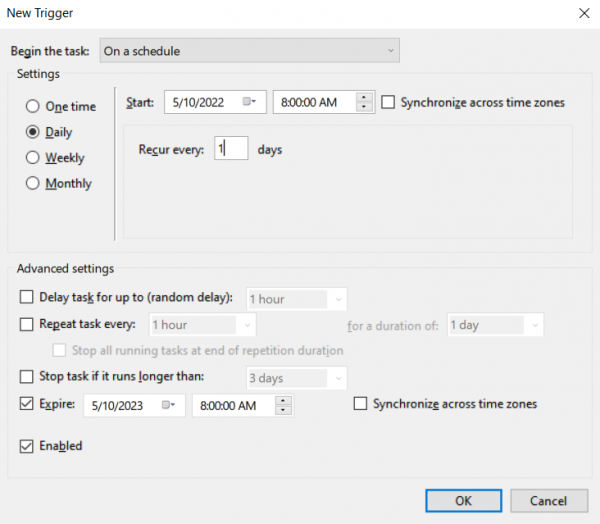Open the Expire date calendar picker
The width and height of the screenshot is (600, 524).
pyautogui.click(x=168, y=405)
